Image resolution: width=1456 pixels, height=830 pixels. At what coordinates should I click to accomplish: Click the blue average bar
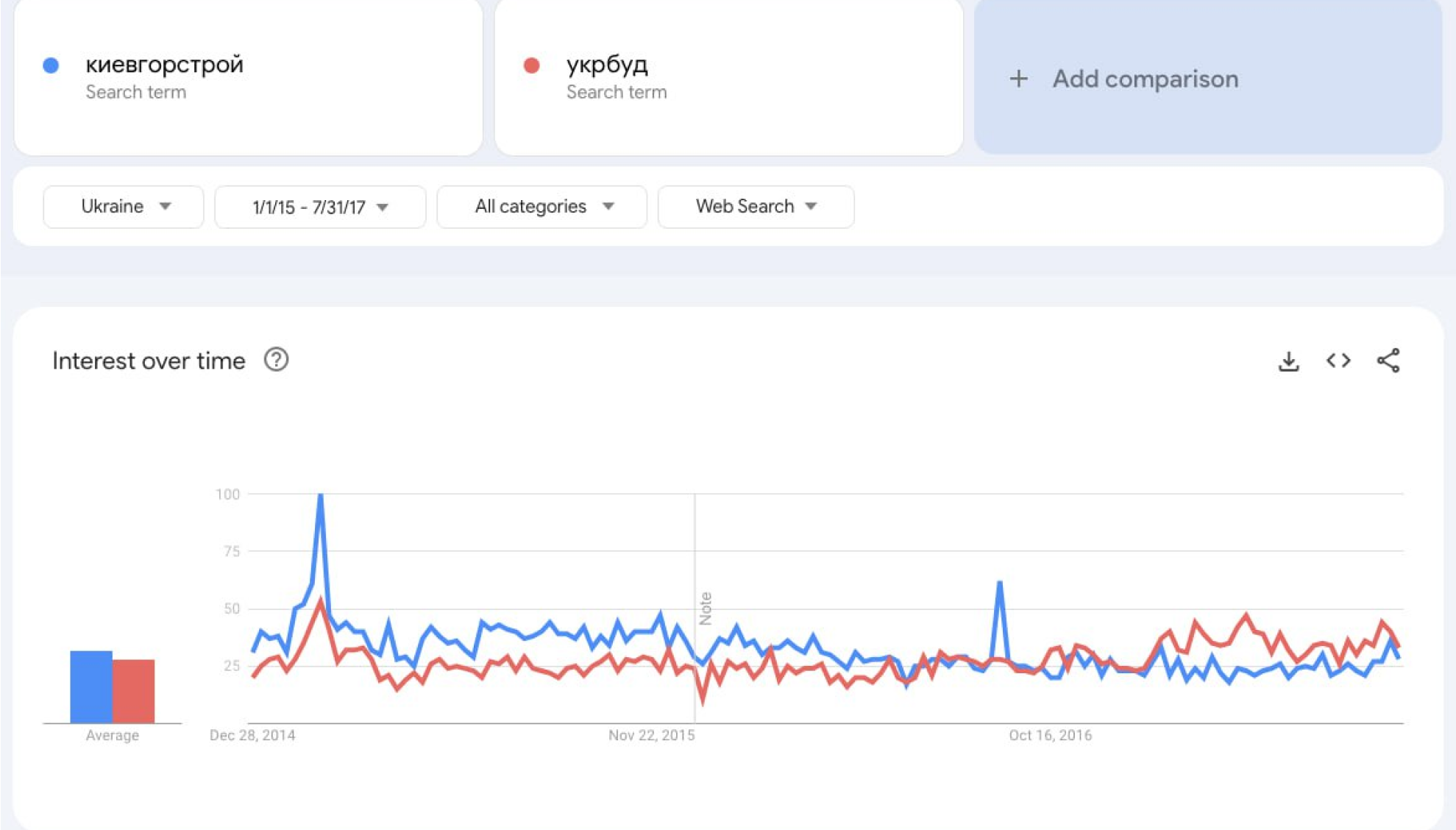91,686
